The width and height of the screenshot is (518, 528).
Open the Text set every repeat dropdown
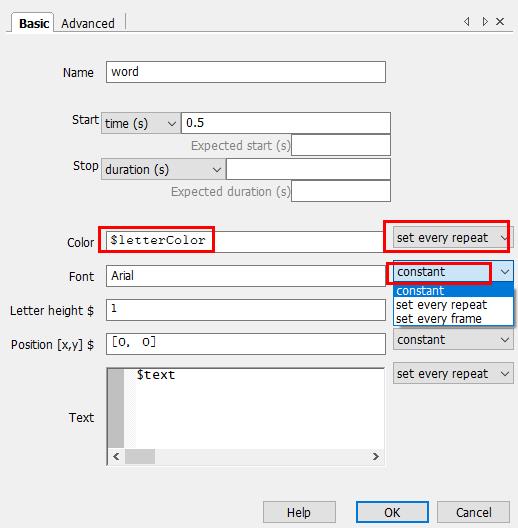pyautogui.click(x=453, y=373)
